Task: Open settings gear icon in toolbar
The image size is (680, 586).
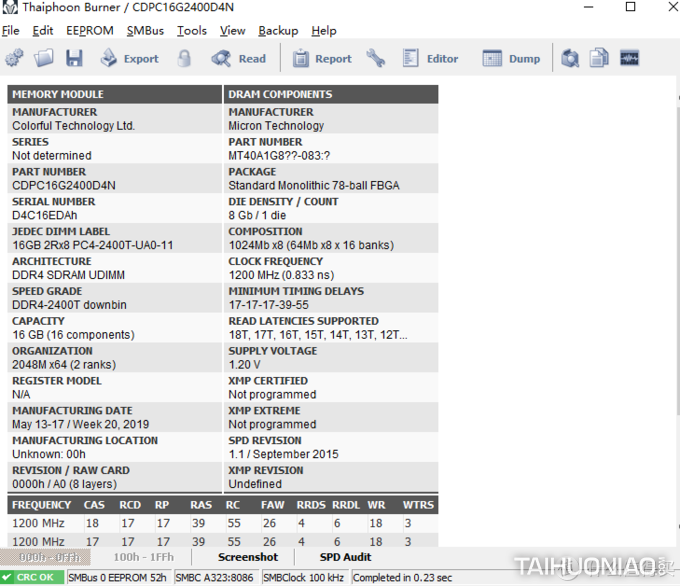Action: tap(14, 58)
